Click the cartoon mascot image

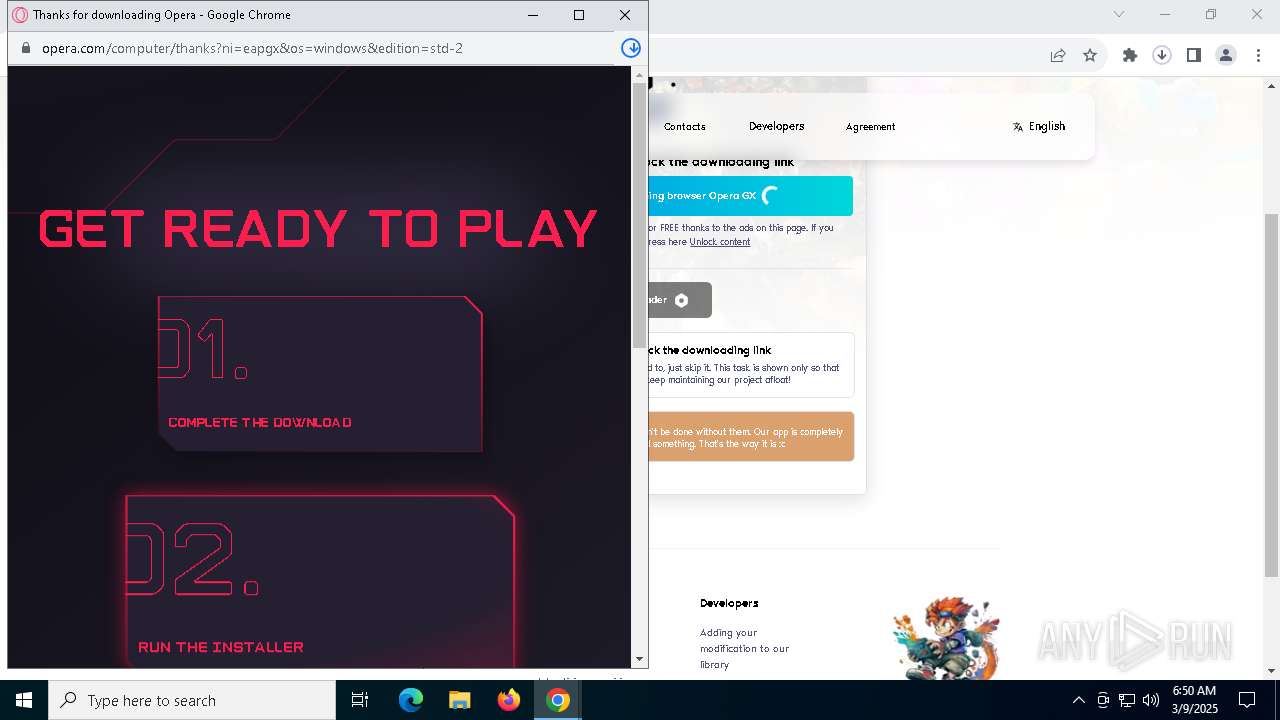pyautogui.click(x=946, y=637)
